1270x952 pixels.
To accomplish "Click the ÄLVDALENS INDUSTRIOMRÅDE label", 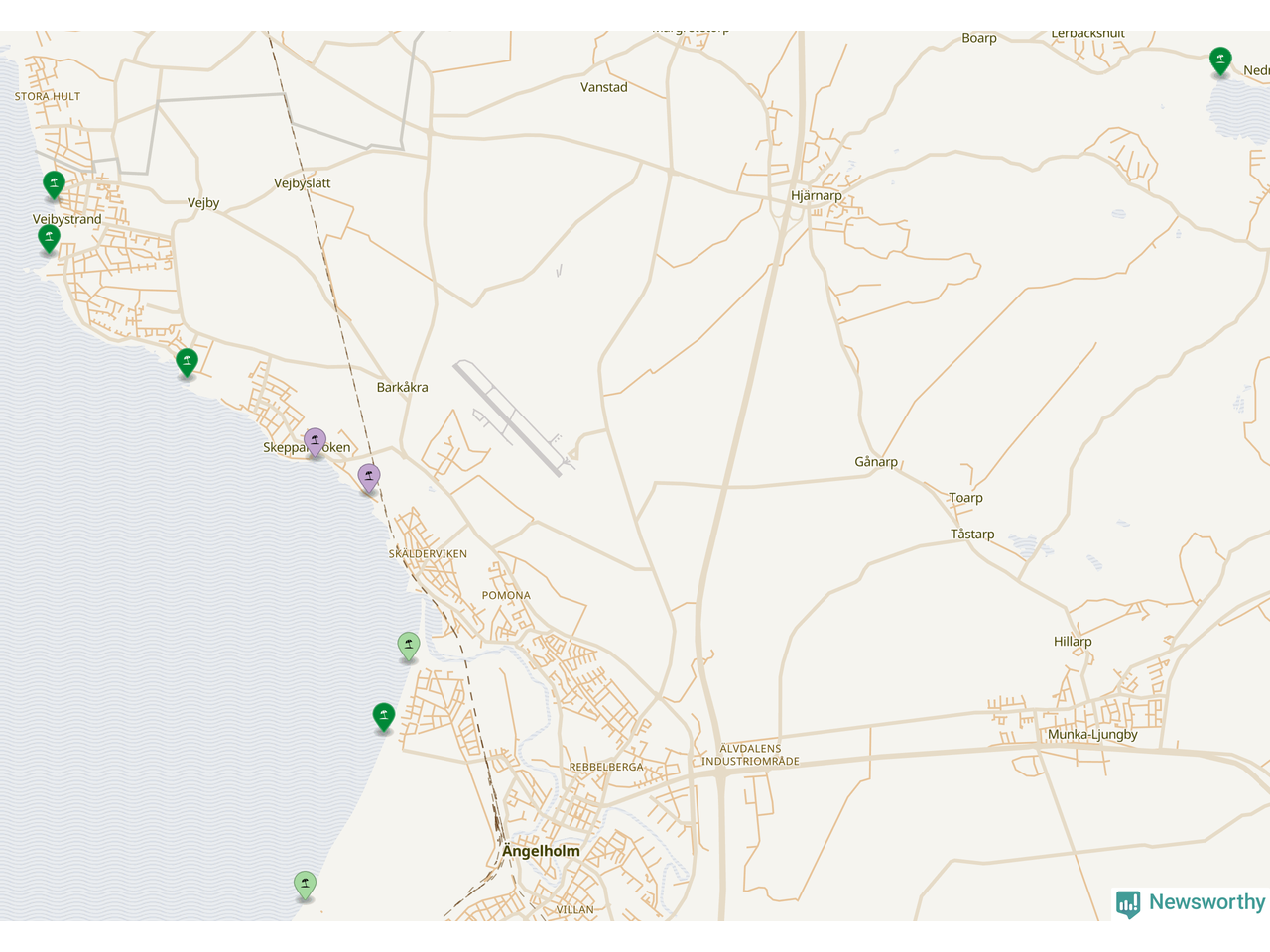I will pos(750,755).
